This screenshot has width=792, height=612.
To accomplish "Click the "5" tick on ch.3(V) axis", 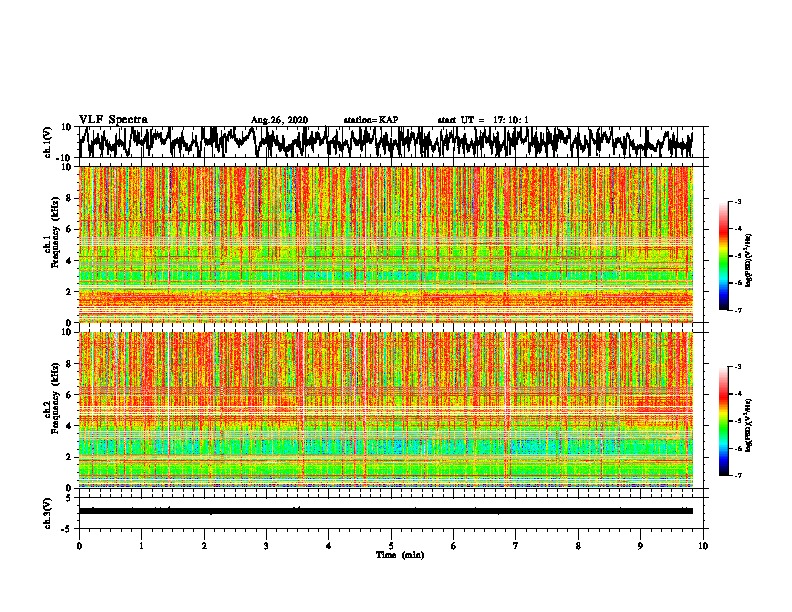I will pyautogui.click(x=69, y=498).
